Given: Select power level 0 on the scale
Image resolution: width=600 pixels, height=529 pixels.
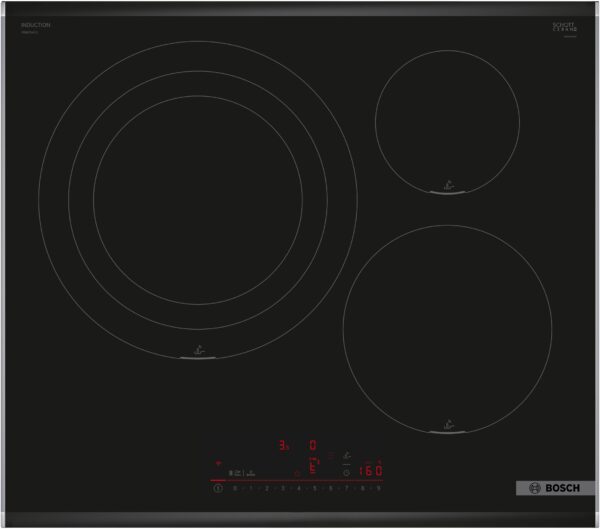Looking at the screenshot, I should click(x=235, y=488).
